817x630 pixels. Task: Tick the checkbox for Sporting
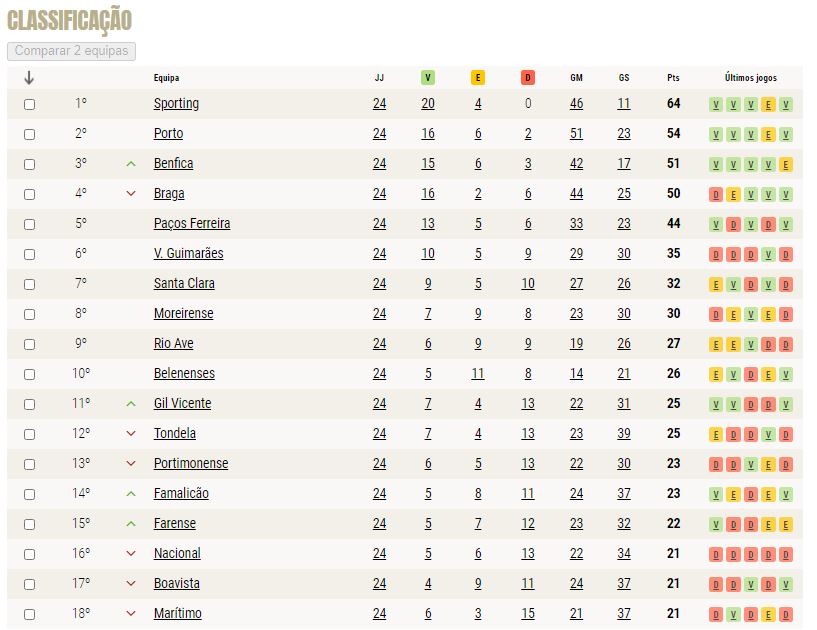coord(30,104)
